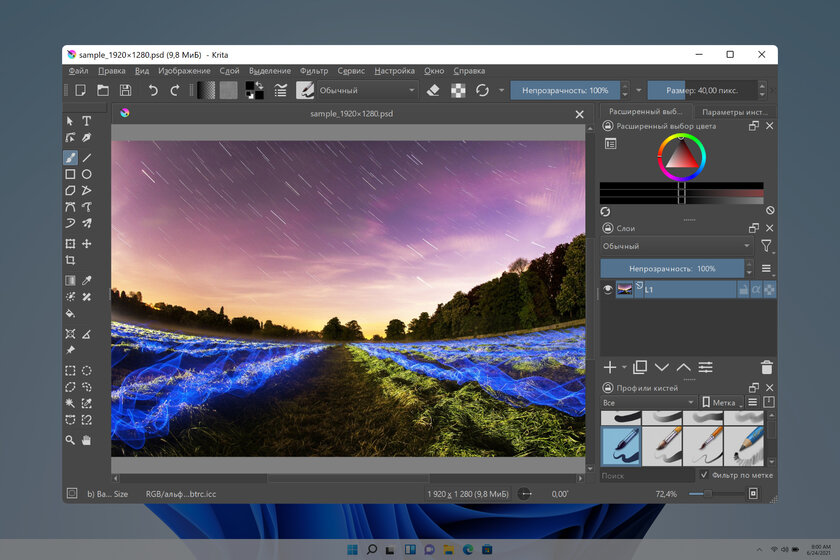Switch to the Параметры инст... tab
This screenshot has height=560, width=840.
(734, 112)
